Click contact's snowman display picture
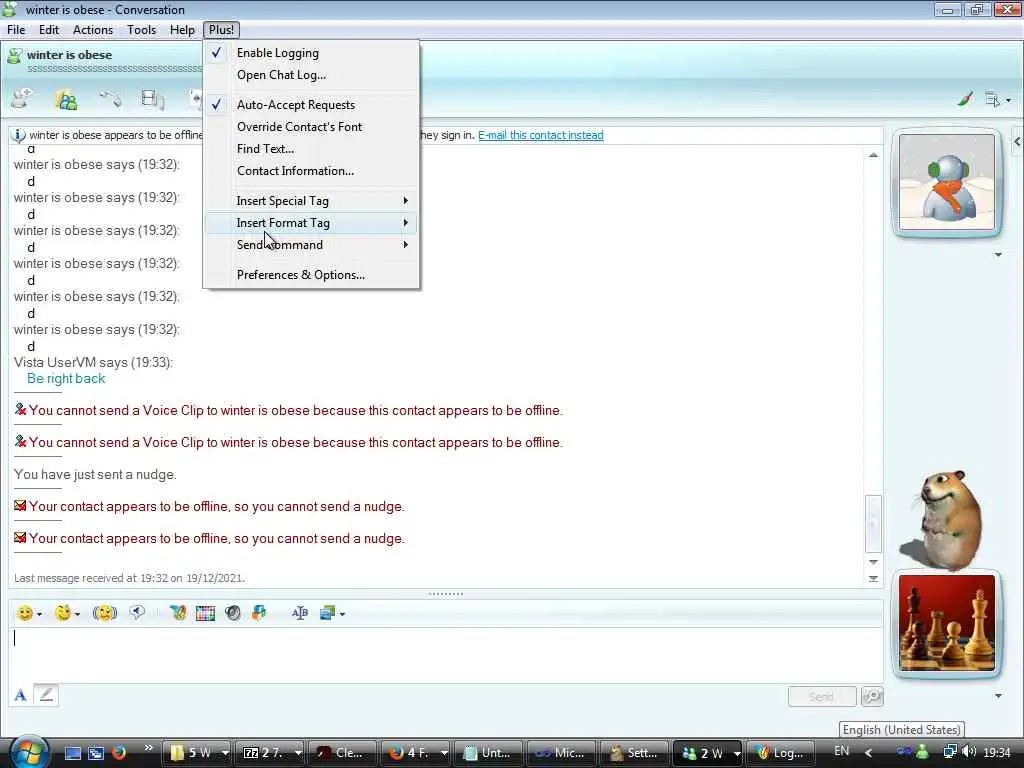1024x768 pixels. click(x=947, y=182)
